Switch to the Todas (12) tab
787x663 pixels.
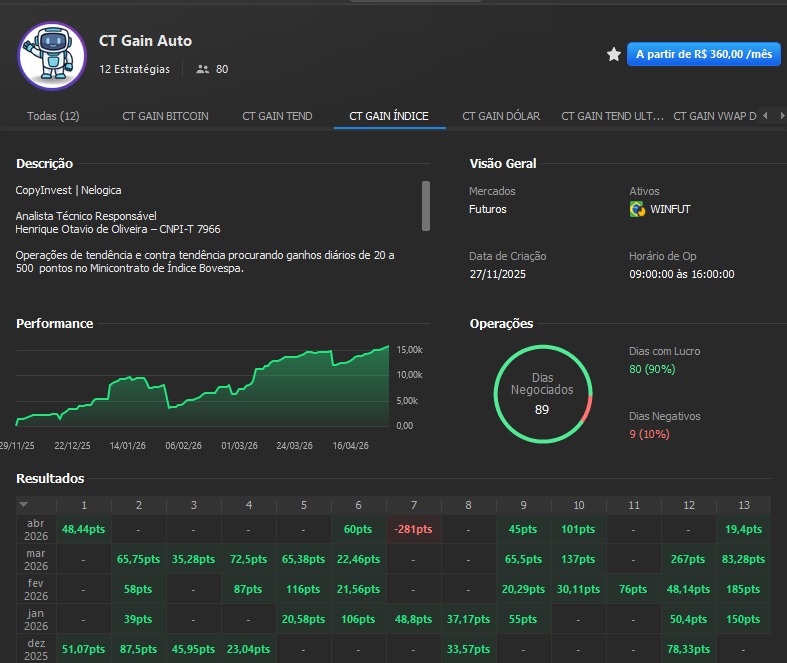tap(53, 116)
